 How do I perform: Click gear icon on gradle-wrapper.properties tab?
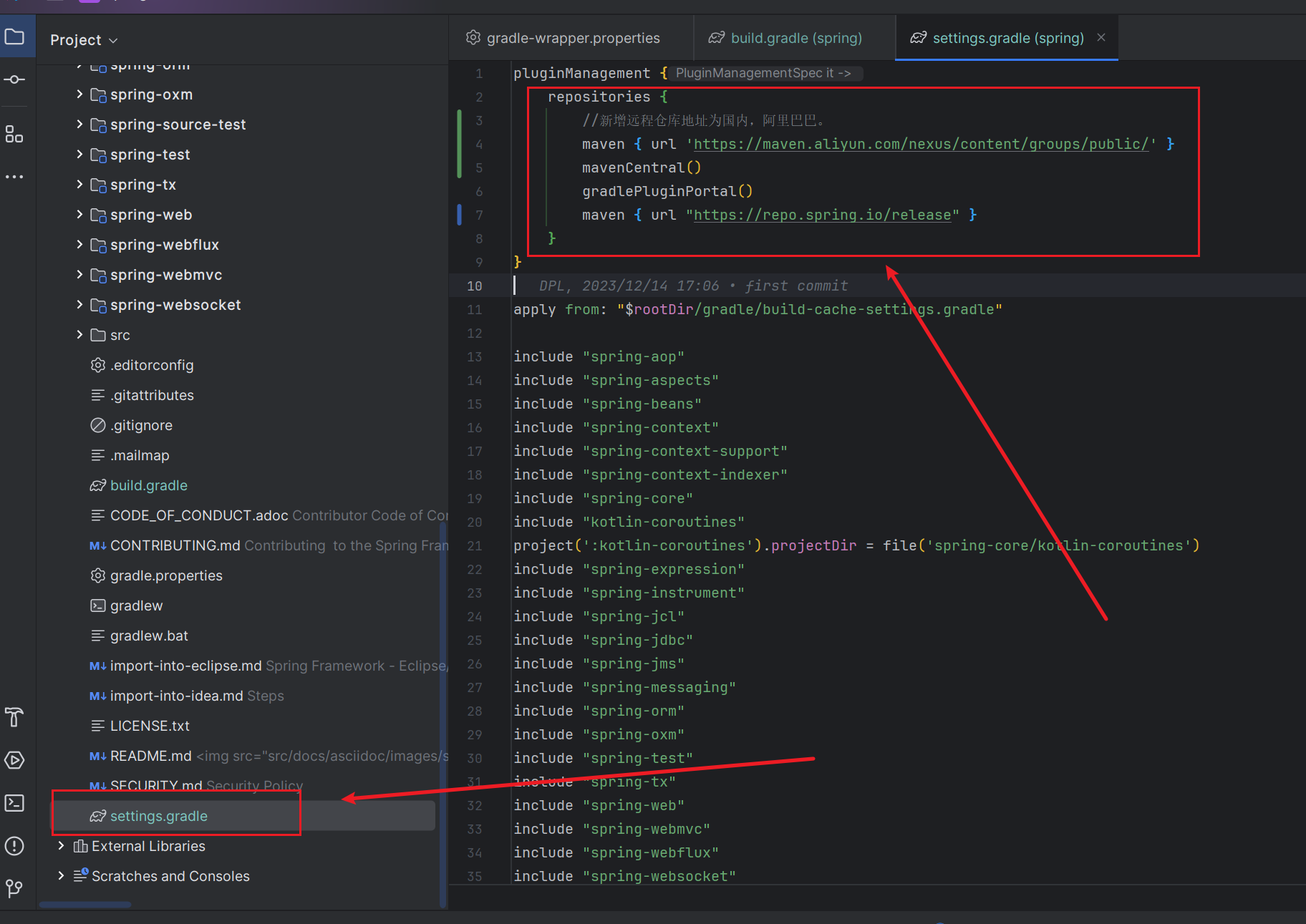tap(473, 37)
